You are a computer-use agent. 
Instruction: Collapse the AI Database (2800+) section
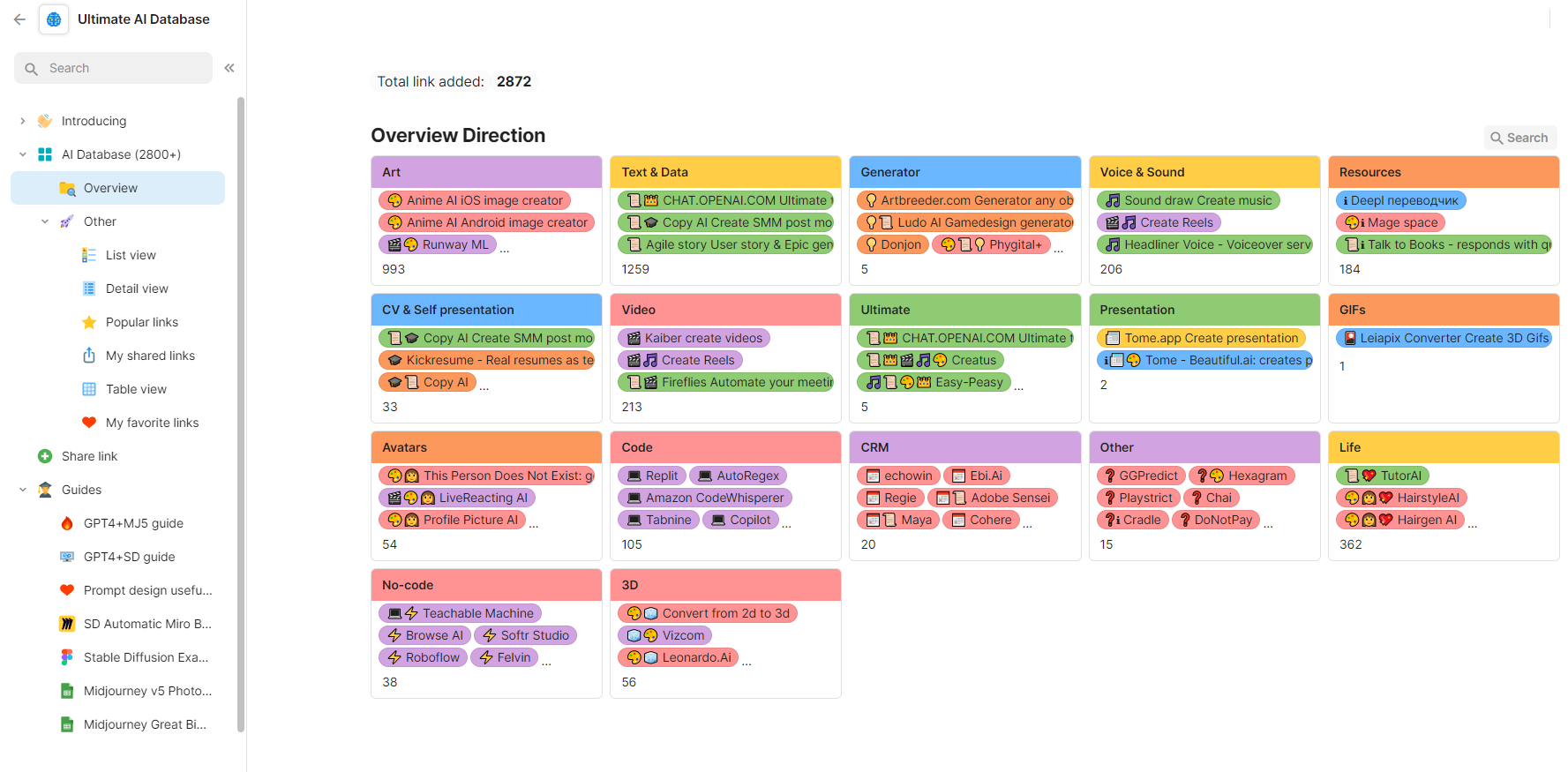click(x=23, y=154)
